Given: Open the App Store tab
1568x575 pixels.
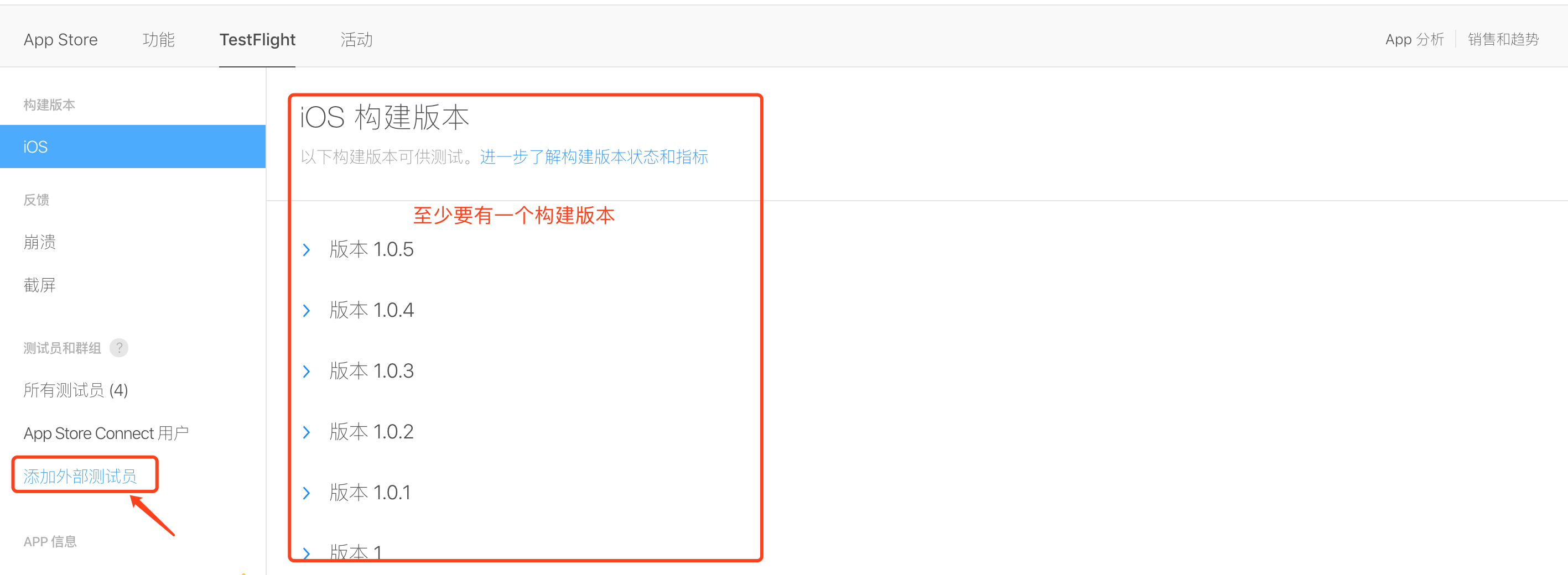Looking at the screenshot, I should point(60,40).
